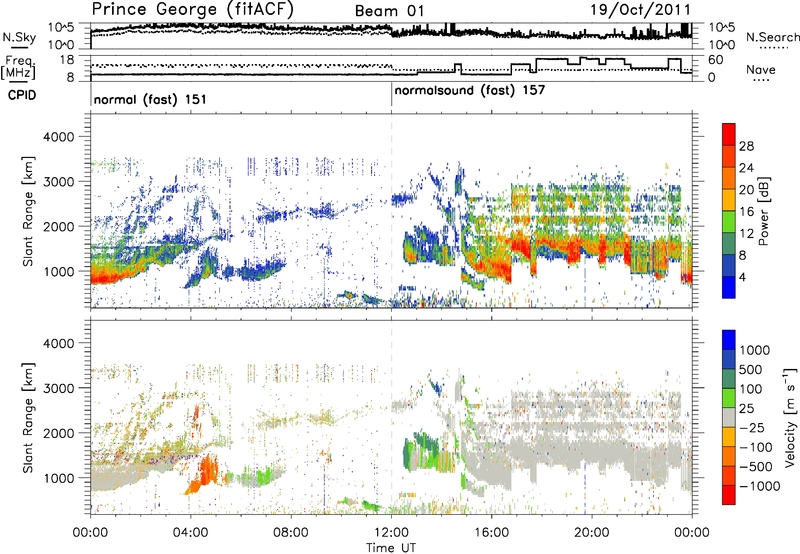Click the '-1000' value on Velocity color bar

coord(760,486)
